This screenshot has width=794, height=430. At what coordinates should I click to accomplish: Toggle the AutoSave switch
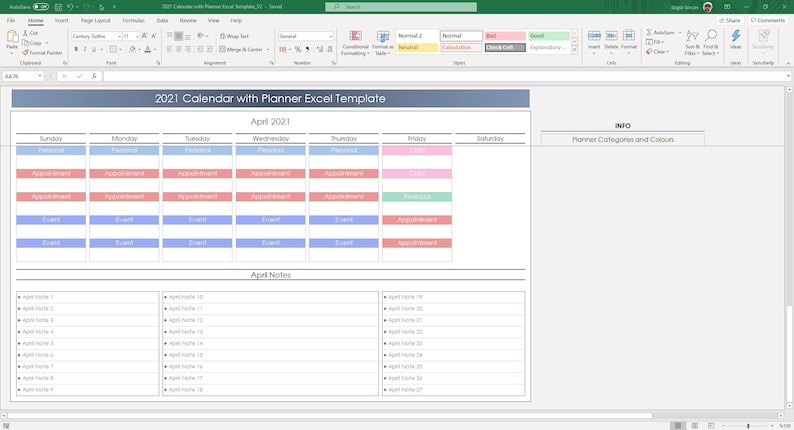point(41,7)
